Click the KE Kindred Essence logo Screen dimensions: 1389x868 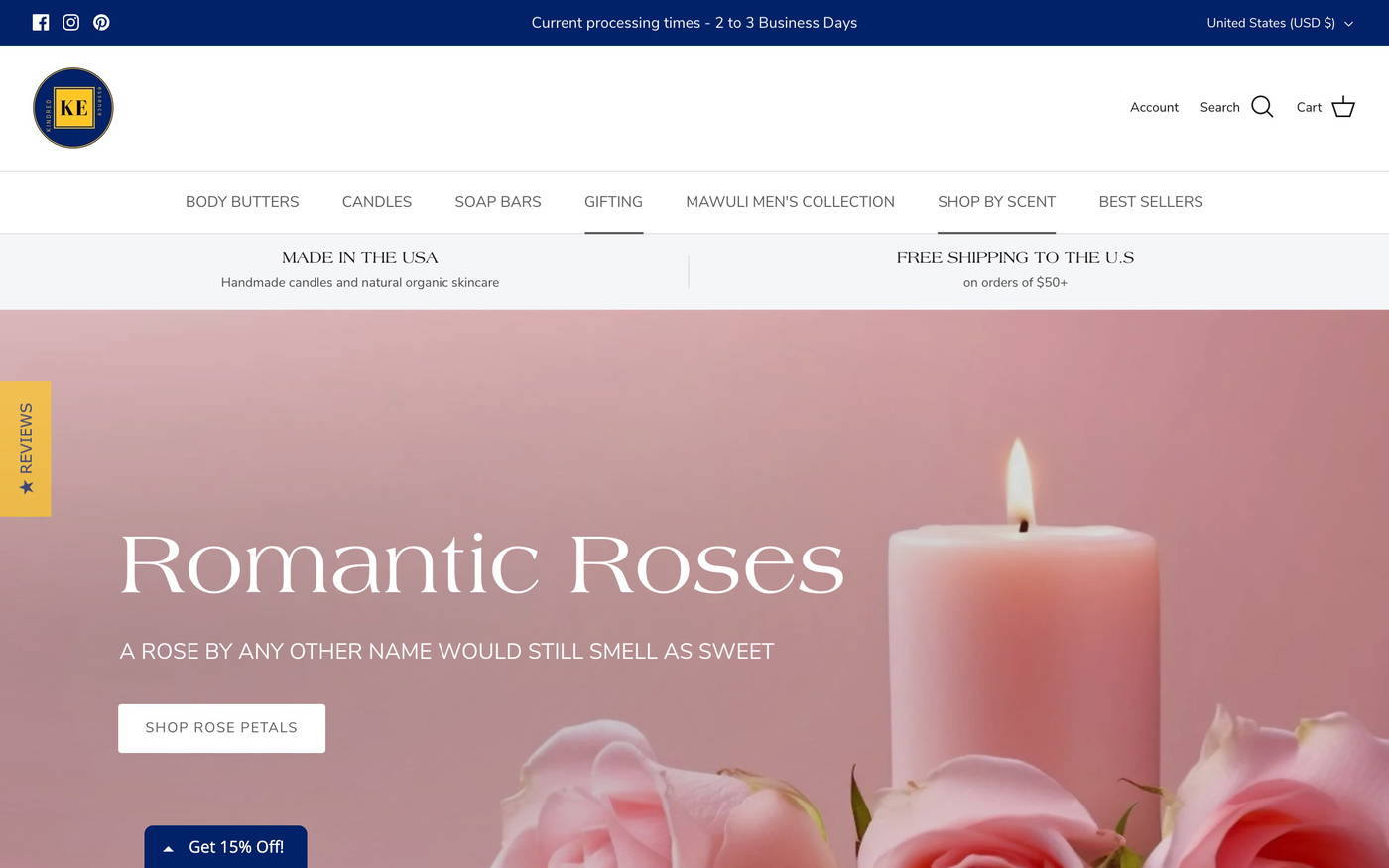pos(73,108)
